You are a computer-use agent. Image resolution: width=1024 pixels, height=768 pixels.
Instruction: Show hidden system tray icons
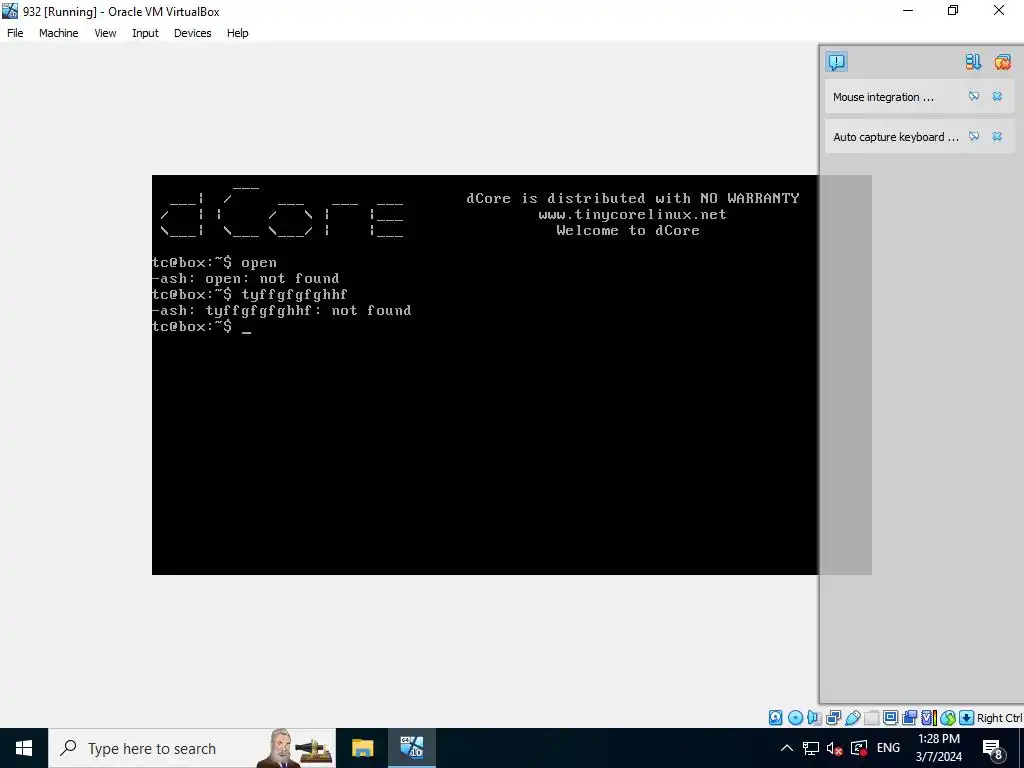[x=787, y=748]
